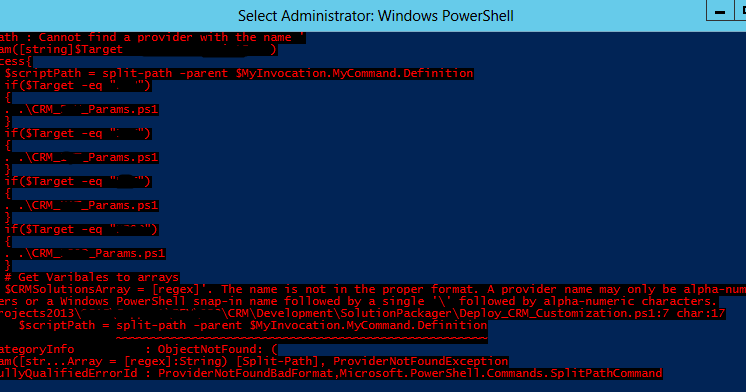Viewport: 746px width, 392px height.
Task: Click the 'Select Administrator: Windows PowerShell' title text
Action: (x=376, y=16)
